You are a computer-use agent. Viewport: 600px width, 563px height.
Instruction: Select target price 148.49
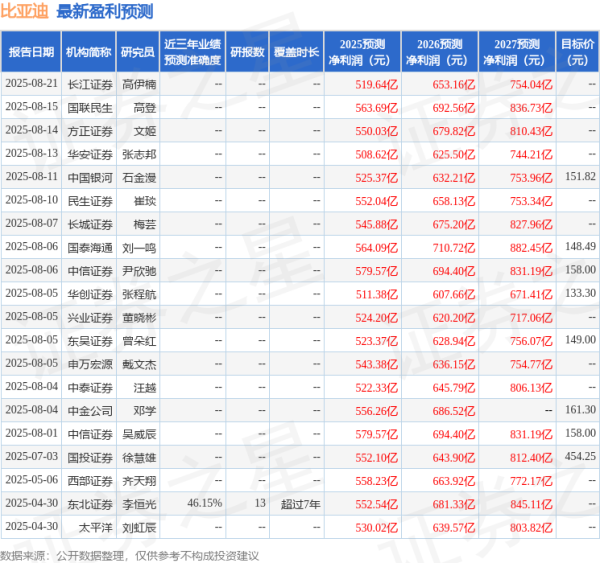pos(580,246)
